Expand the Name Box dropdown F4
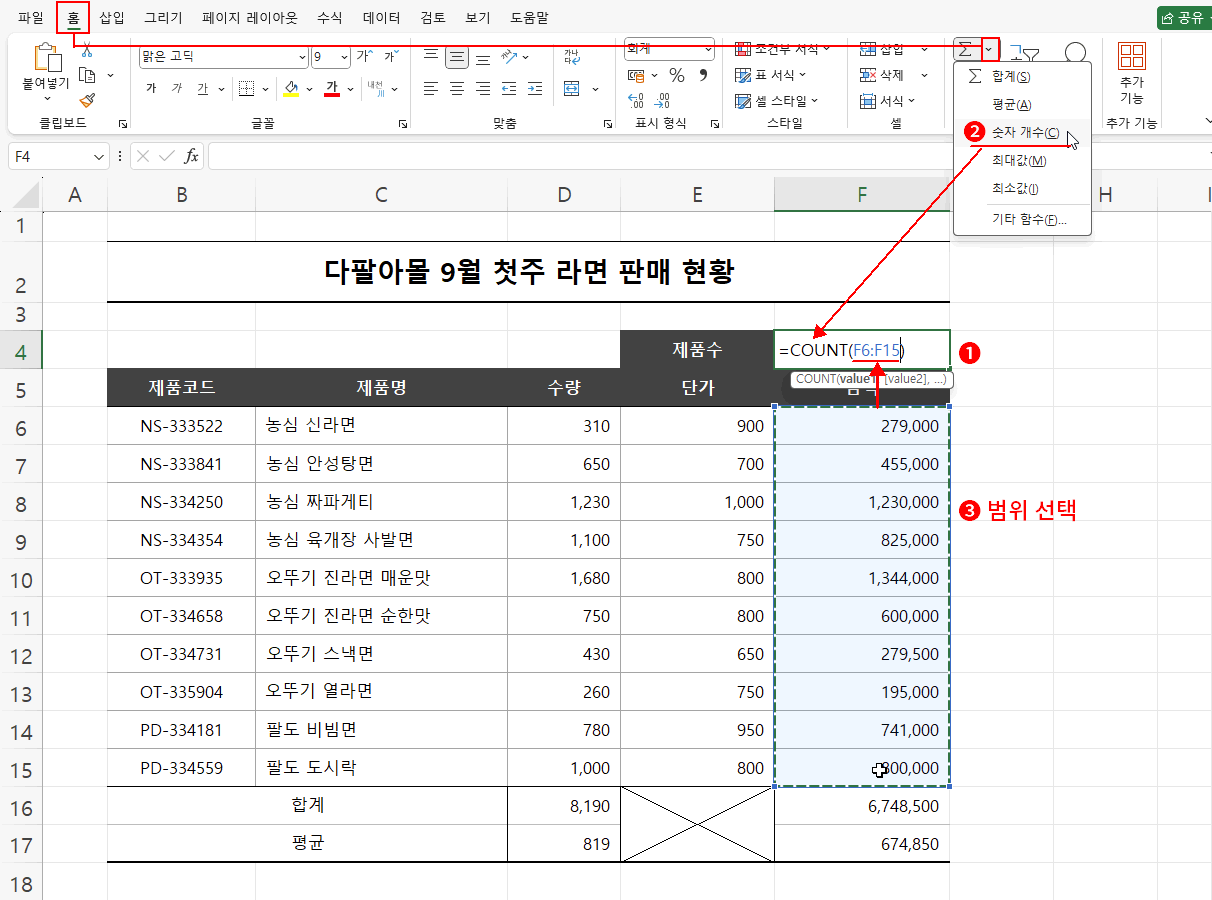 pos(99,157)
